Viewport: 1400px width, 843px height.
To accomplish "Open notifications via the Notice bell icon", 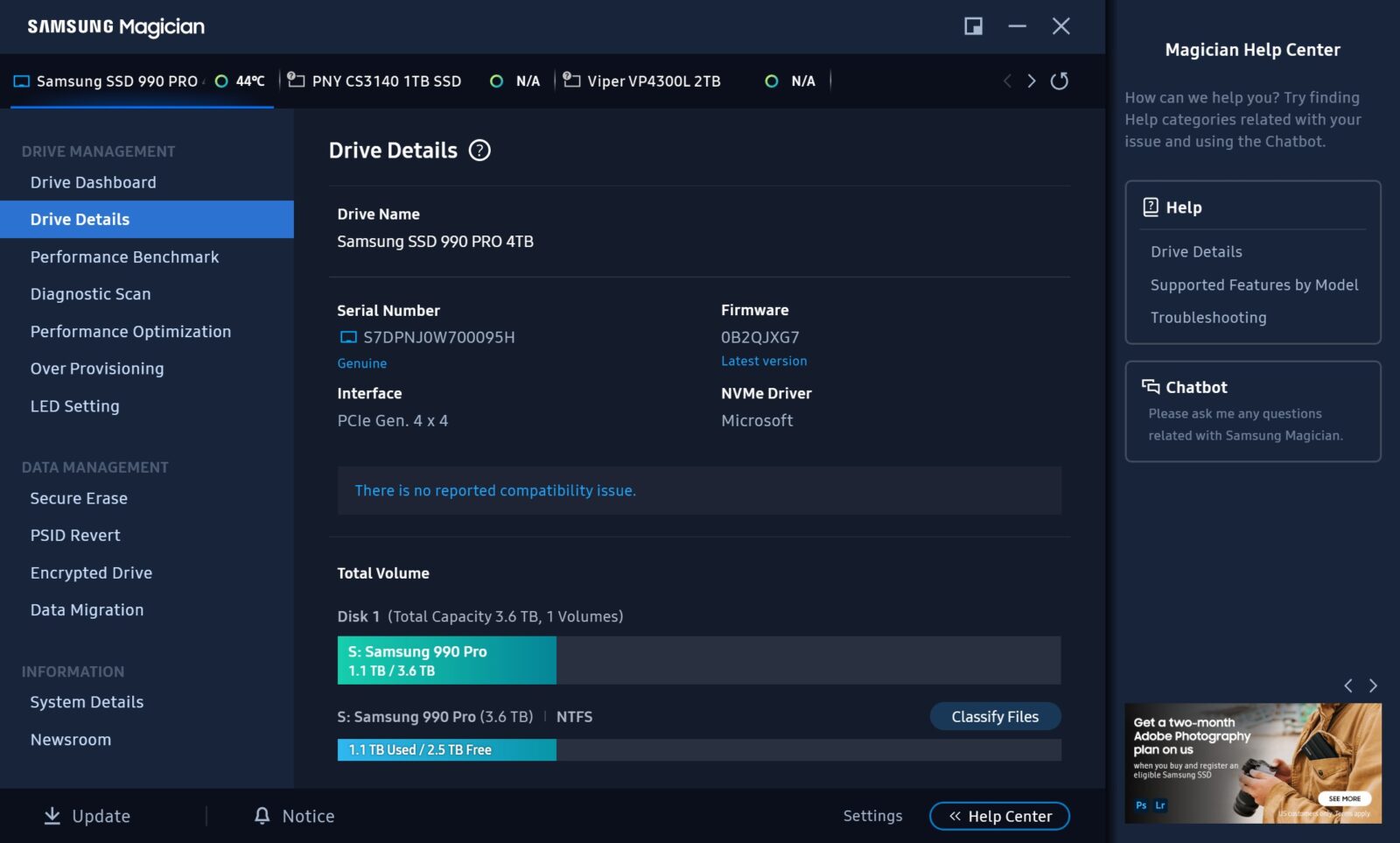I will pos(262,816).
